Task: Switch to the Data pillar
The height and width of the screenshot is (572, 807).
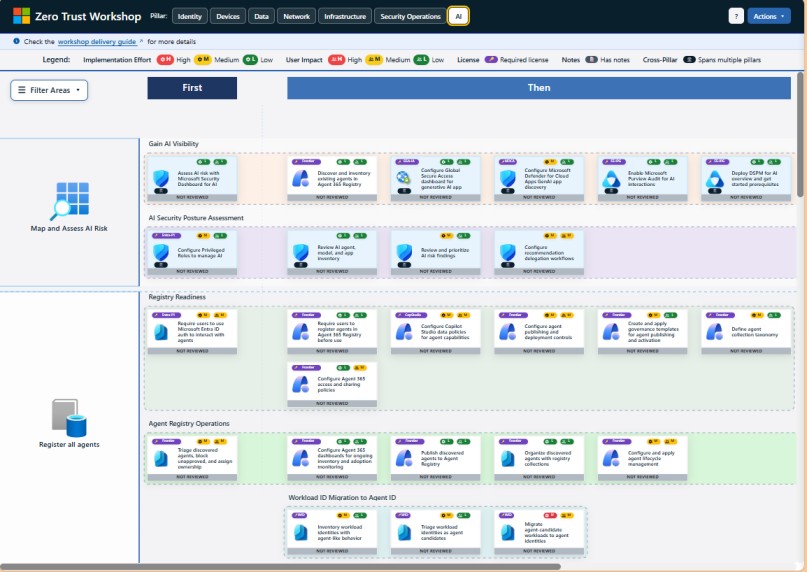Action: coord(261,16)
